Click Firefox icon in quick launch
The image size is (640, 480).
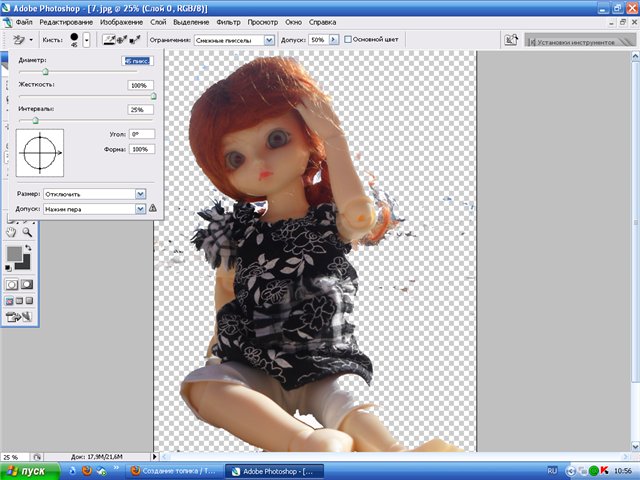[87, 470]
